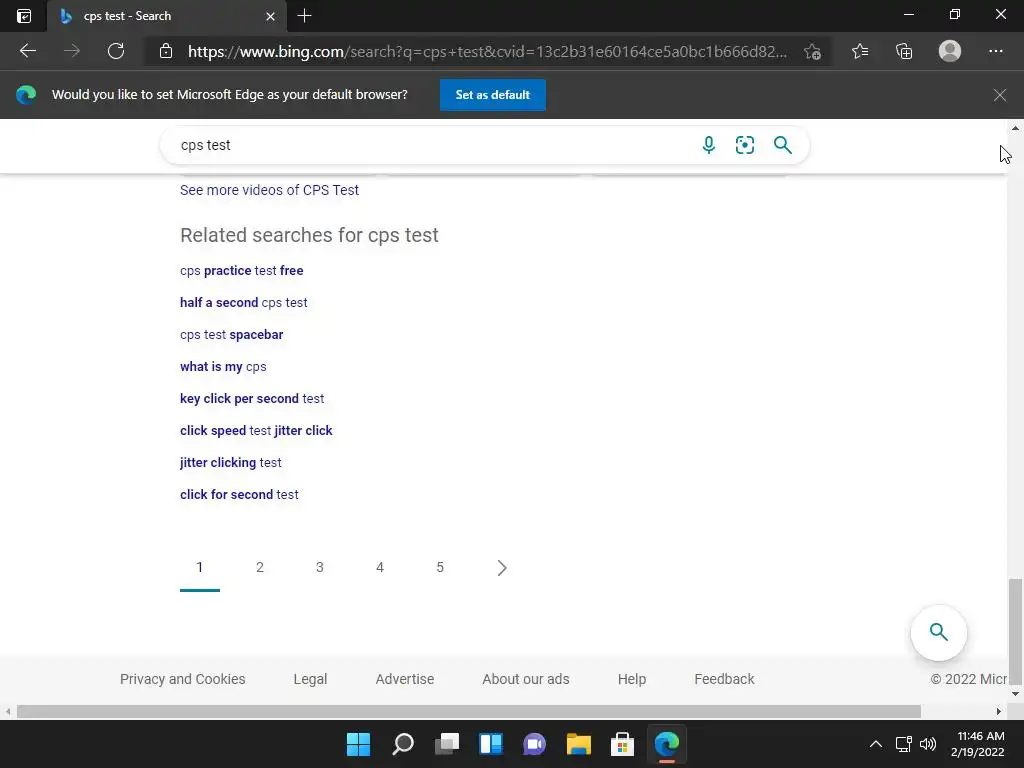Click the horizontal scrollbar thumb
The image size is (1024, 768).
[469, 711]
